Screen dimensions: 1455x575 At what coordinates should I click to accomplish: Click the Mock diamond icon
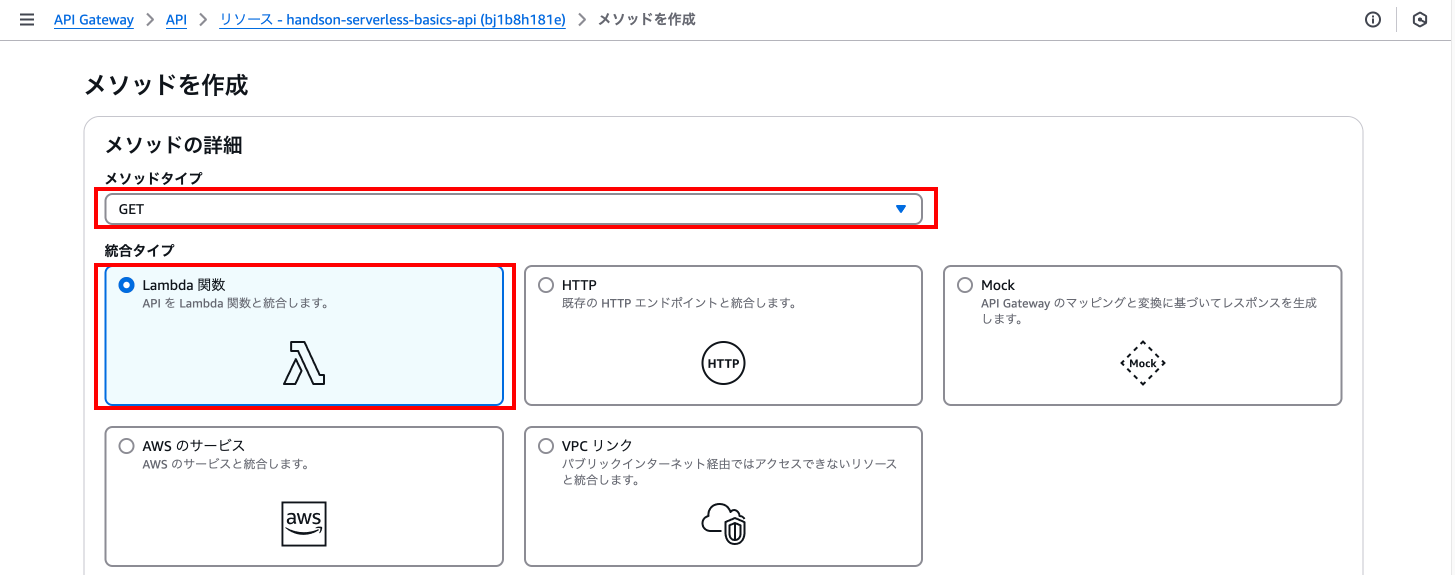tap(1143, 363)
